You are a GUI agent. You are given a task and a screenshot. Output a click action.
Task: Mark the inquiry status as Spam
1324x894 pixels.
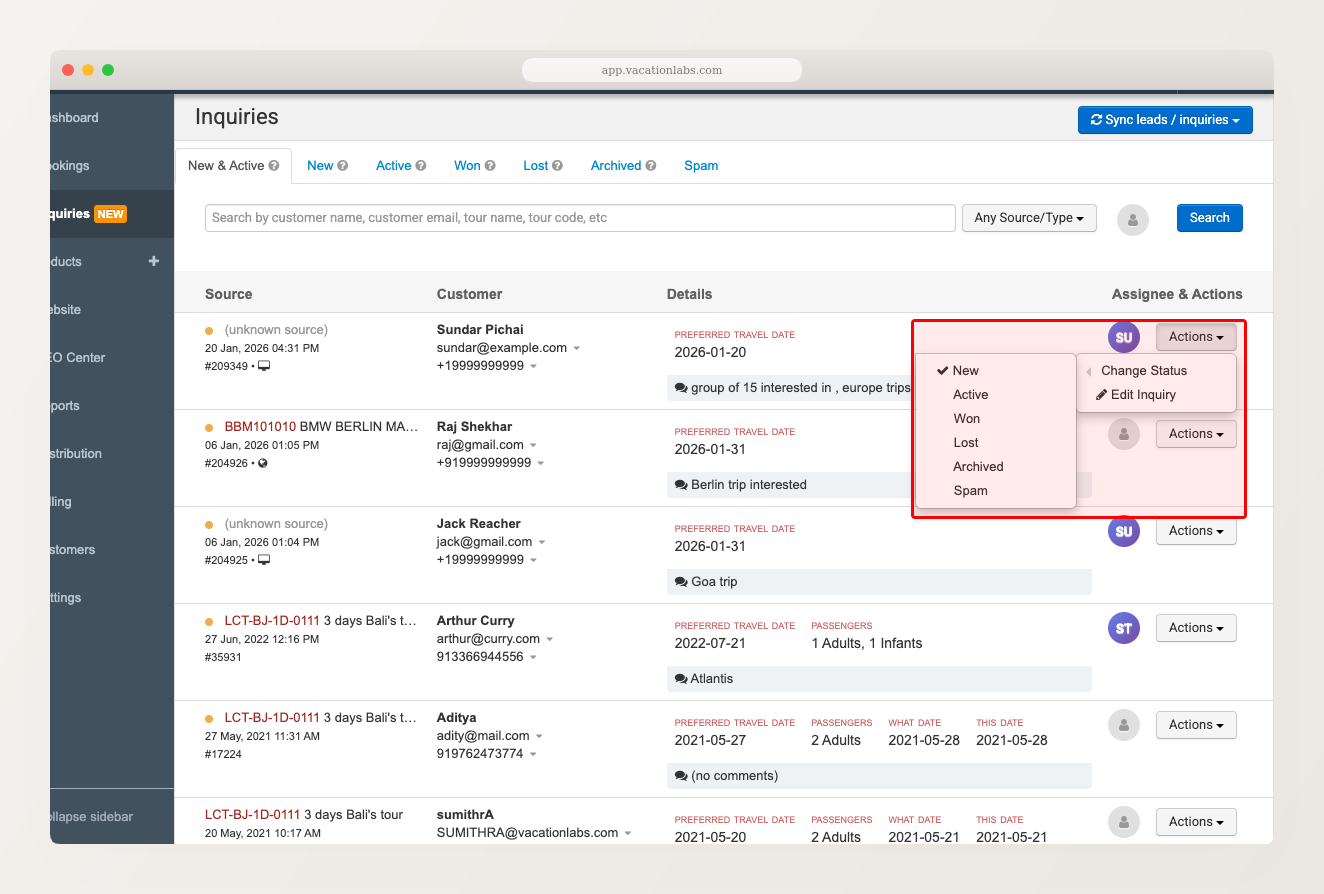pyautogui.click(x=970, y=490)
